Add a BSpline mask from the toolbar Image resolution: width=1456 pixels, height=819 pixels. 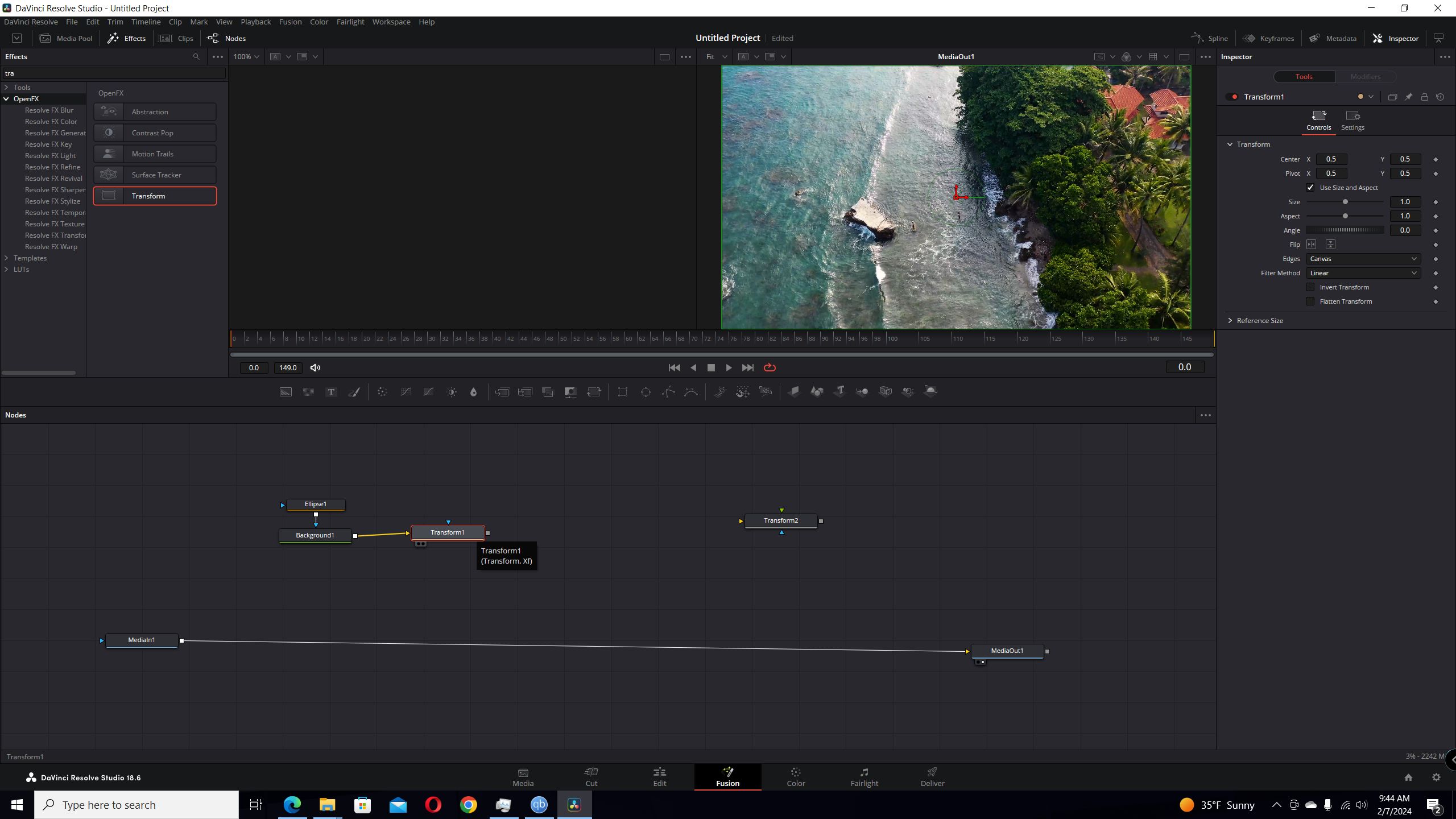tap(691, 392)
